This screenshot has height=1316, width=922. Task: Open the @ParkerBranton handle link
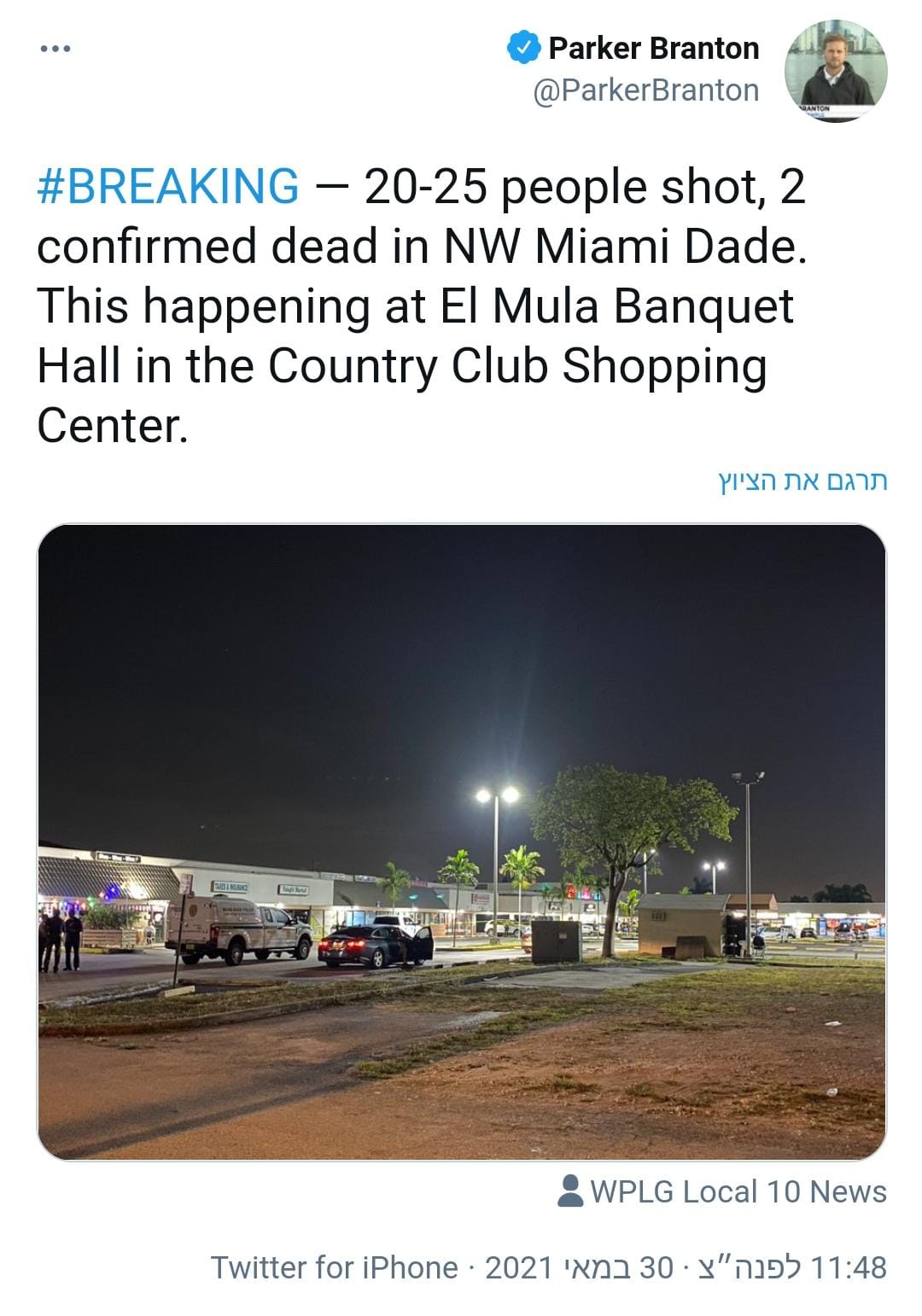[x=645, y=90]
